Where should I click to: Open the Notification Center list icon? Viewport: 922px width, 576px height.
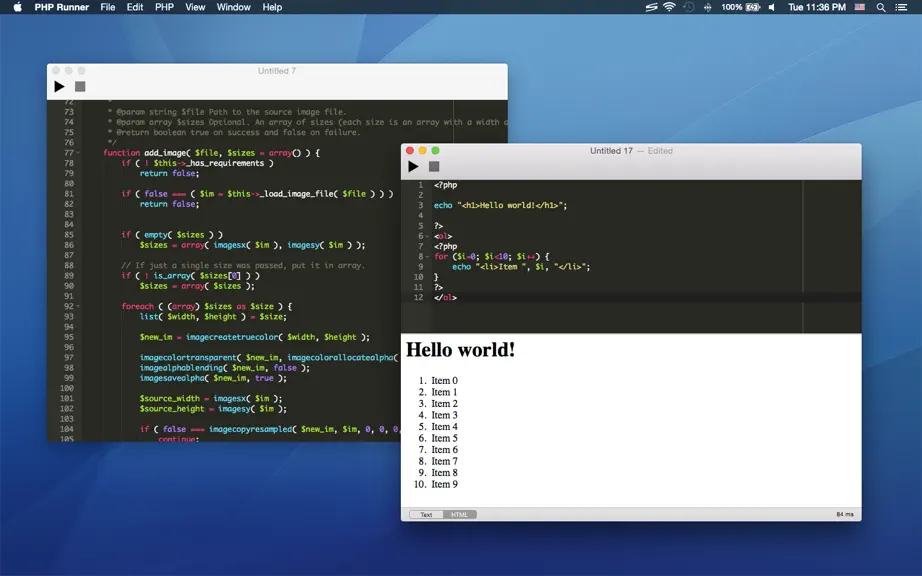tap(901, 7)
